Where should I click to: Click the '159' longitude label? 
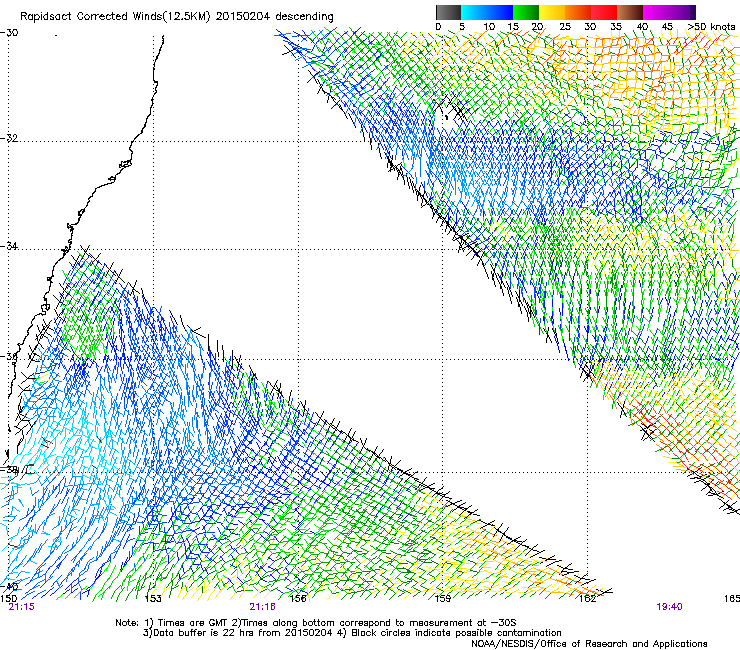[442, 599]
